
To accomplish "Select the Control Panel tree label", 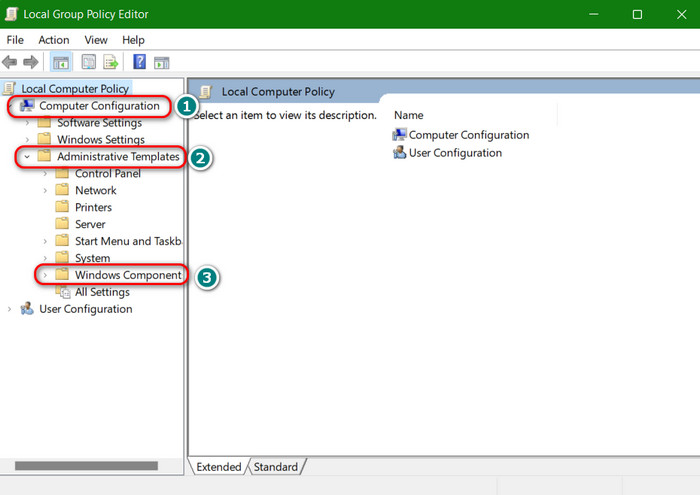I will point(108,173).
